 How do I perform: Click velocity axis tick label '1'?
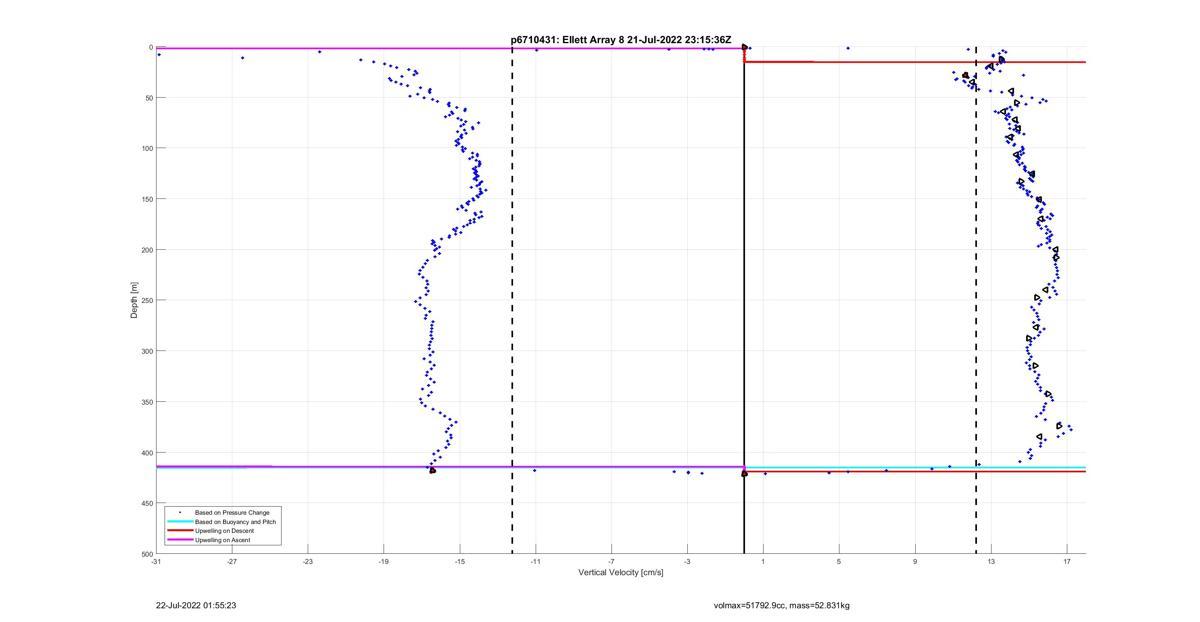(x=763, y=562)
